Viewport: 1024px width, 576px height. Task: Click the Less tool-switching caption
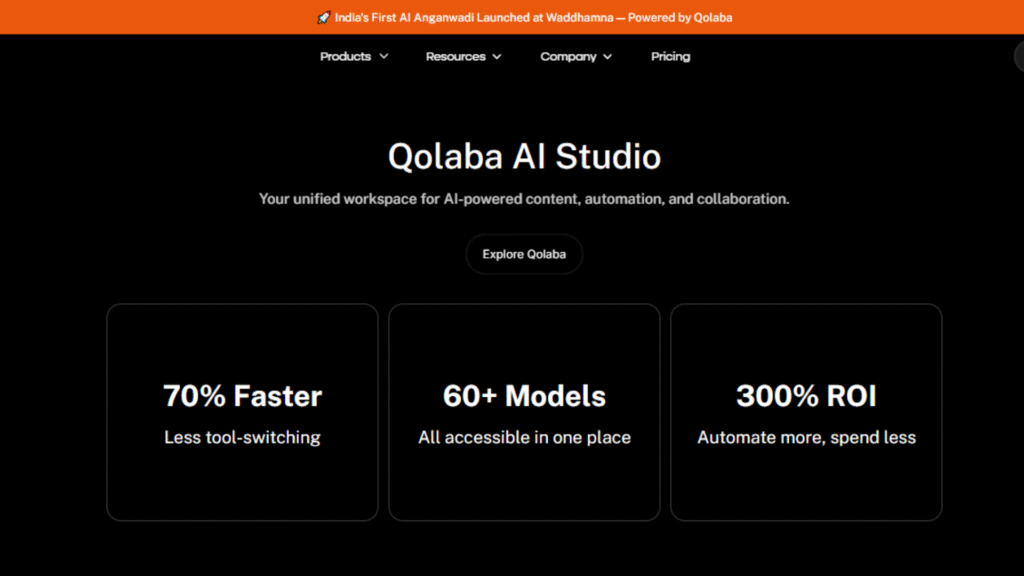click(242, 437)
